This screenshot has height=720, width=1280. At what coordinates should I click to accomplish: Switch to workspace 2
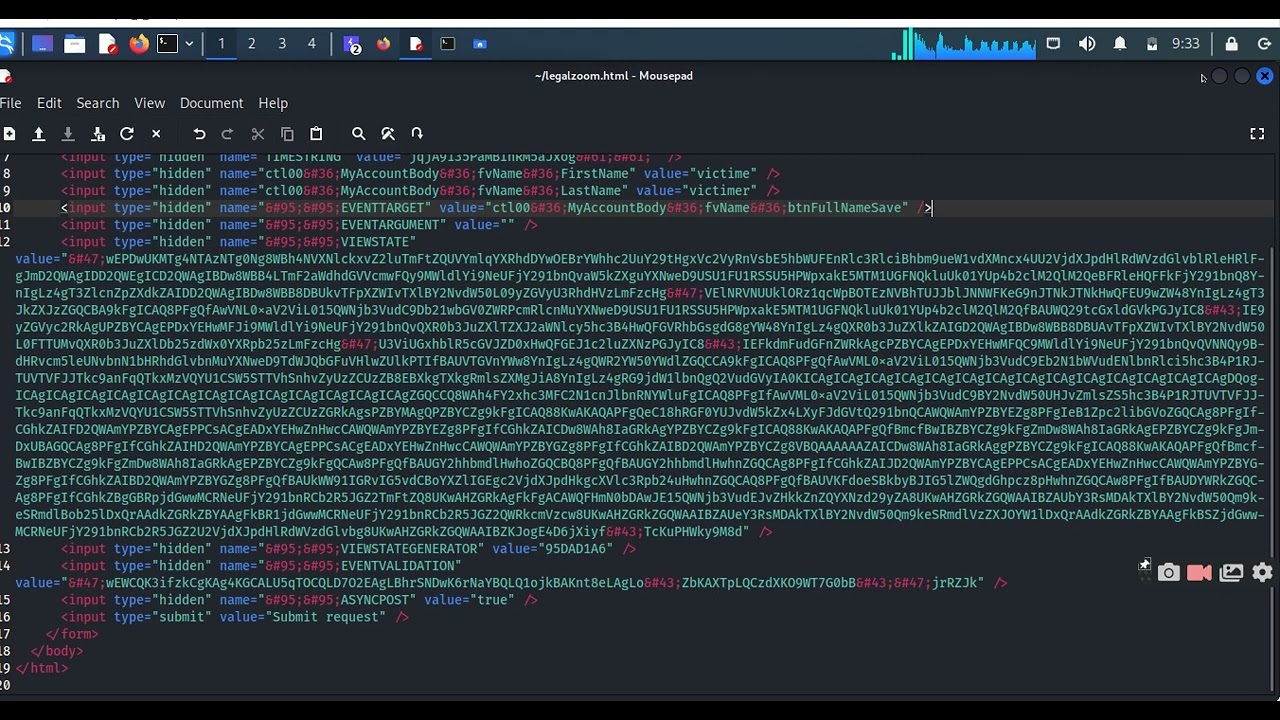coord(252,44)
